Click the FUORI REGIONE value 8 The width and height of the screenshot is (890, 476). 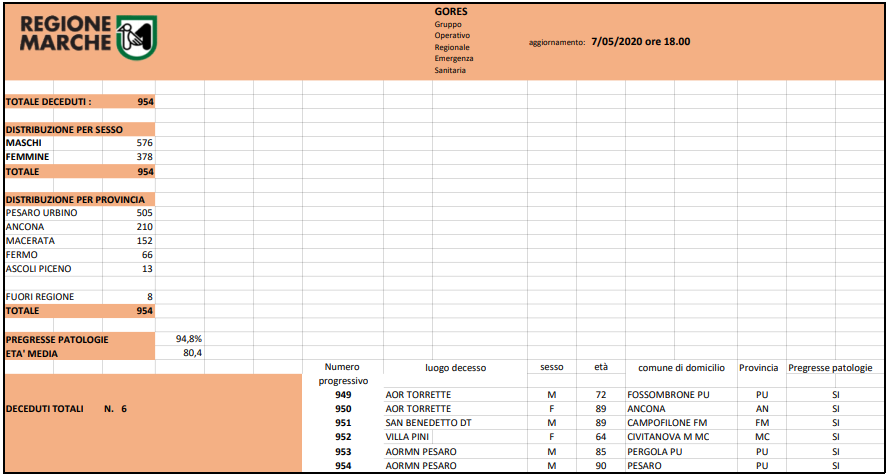(x=150, y=297)
